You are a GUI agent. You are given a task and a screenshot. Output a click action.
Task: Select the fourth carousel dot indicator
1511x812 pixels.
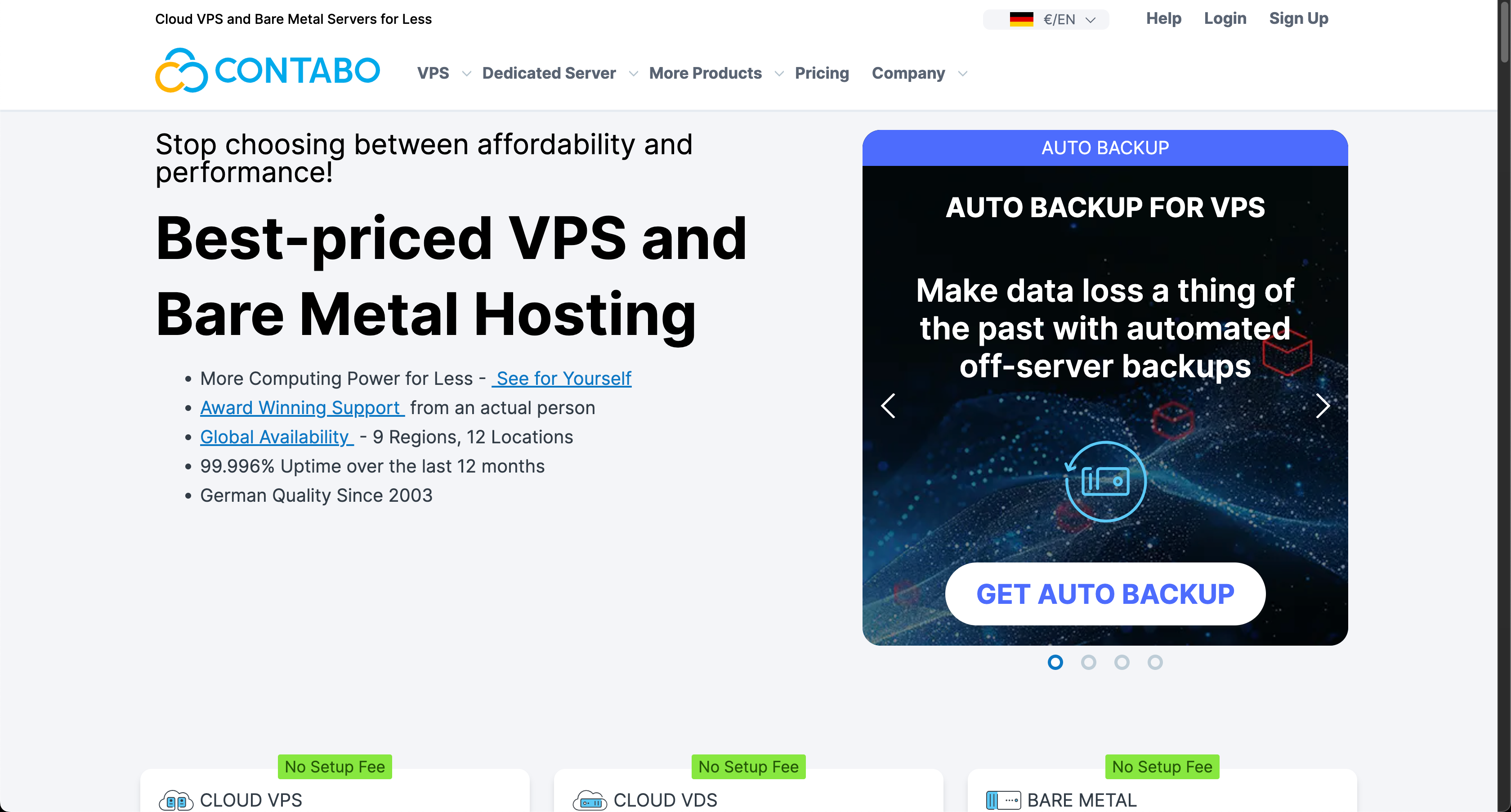pos(1155,662)
